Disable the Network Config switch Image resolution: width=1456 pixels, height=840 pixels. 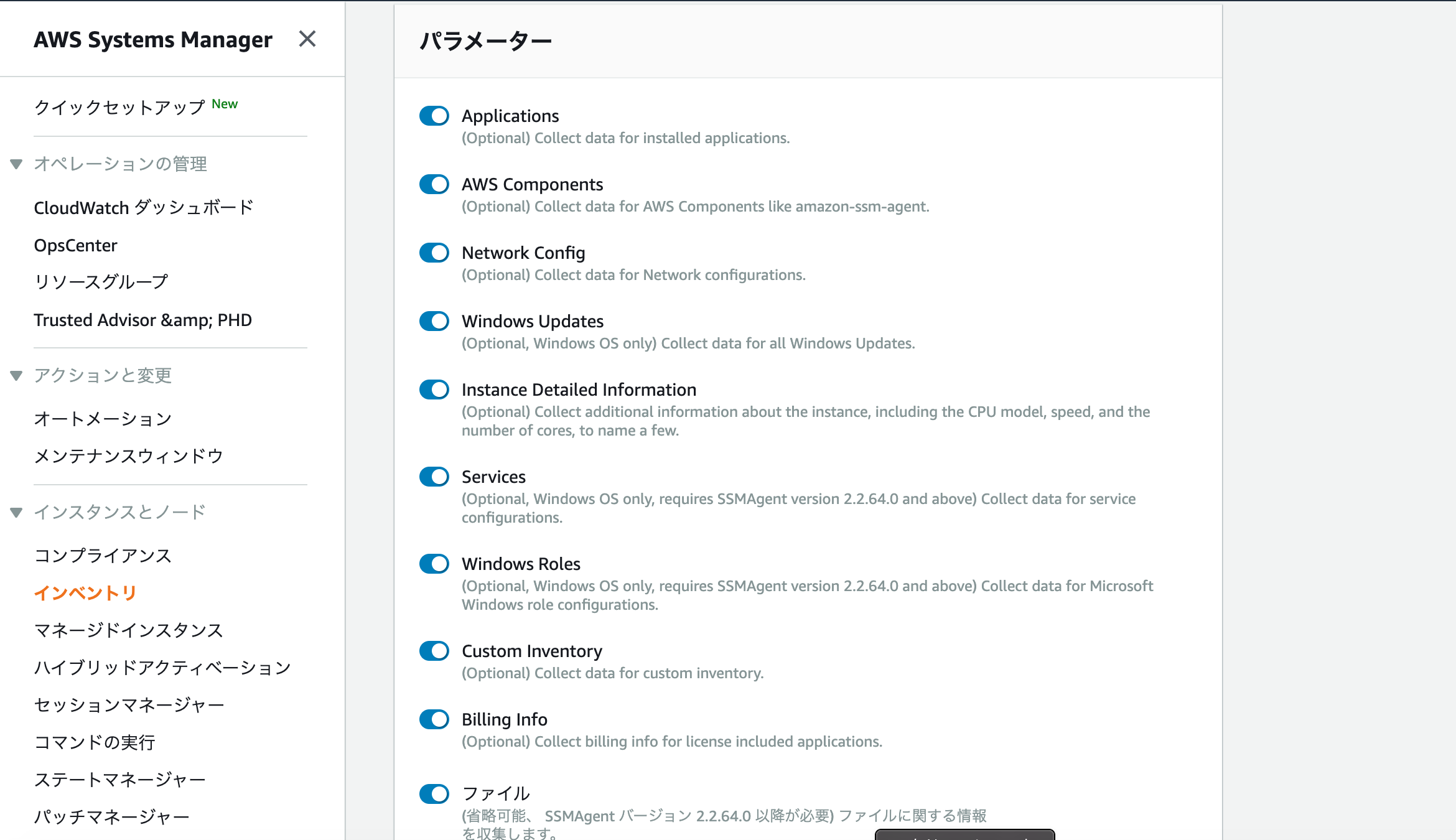click(x=434, y=253)
